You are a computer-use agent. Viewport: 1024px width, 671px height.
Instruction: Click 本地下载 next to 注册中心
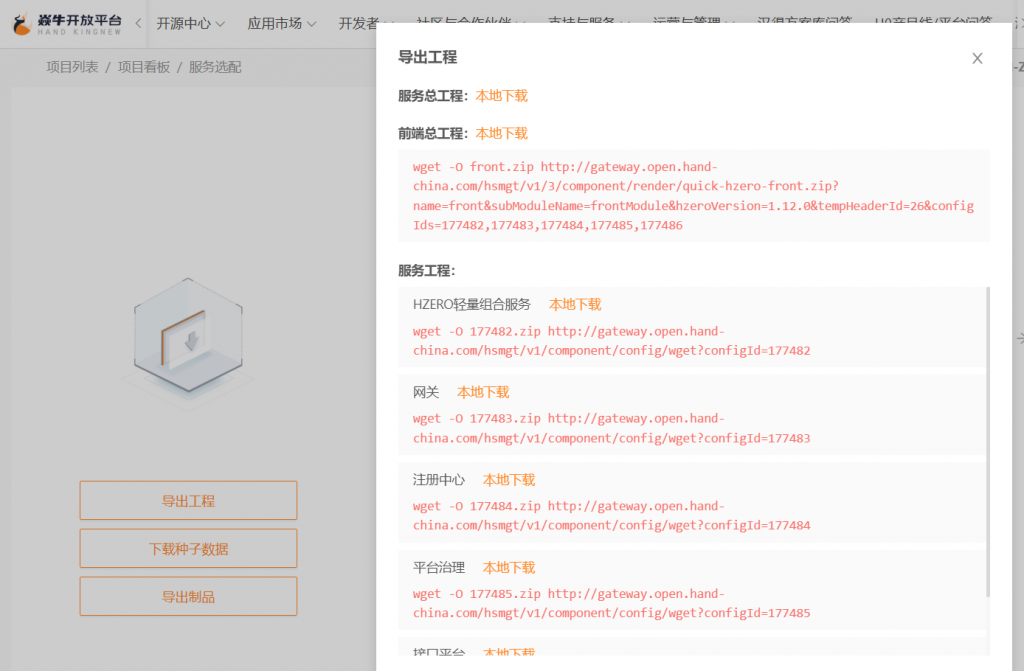(509, 480)
